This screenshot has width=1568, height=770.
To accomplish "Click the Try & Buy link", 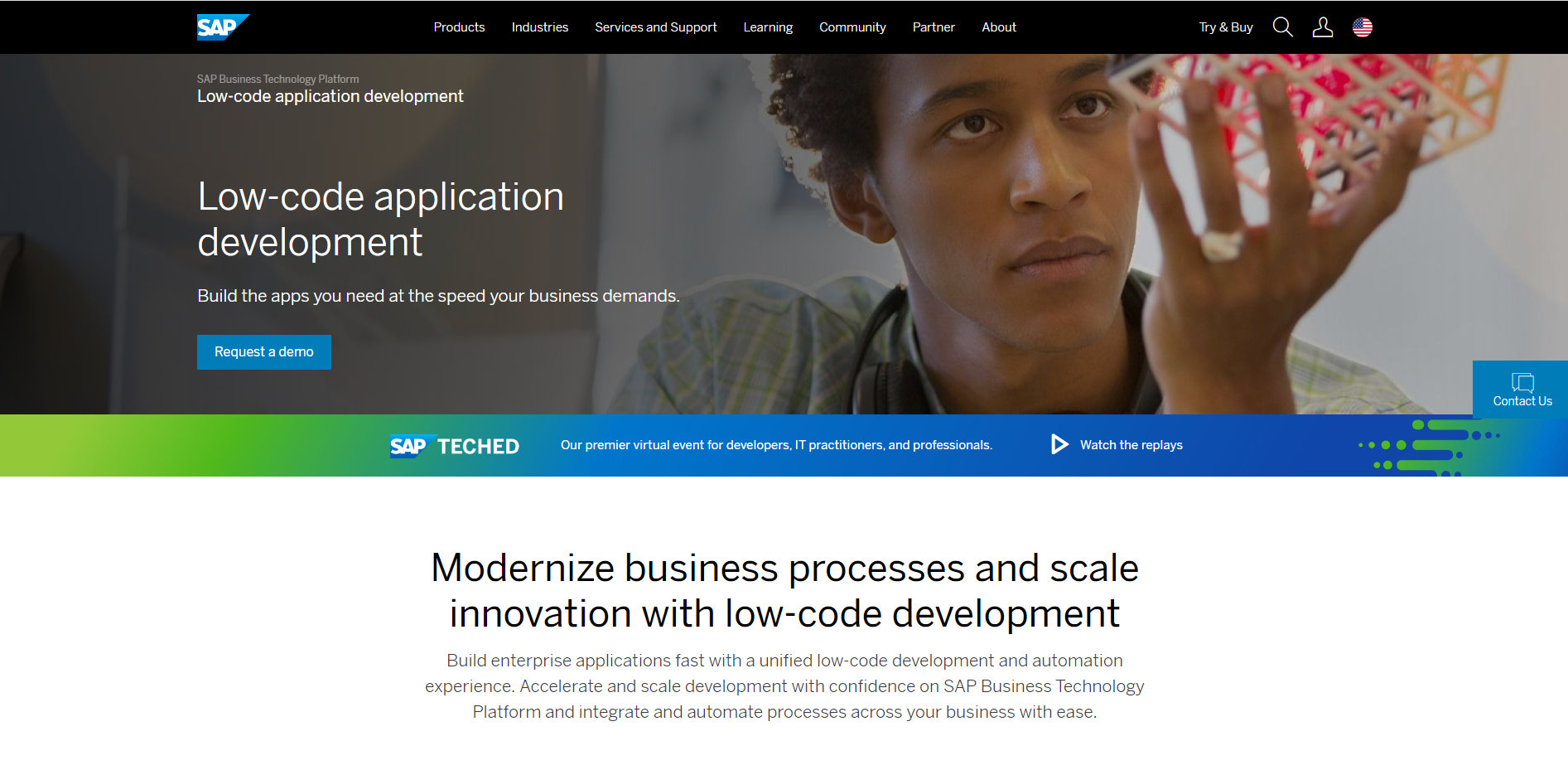I will click(1225, 27).
